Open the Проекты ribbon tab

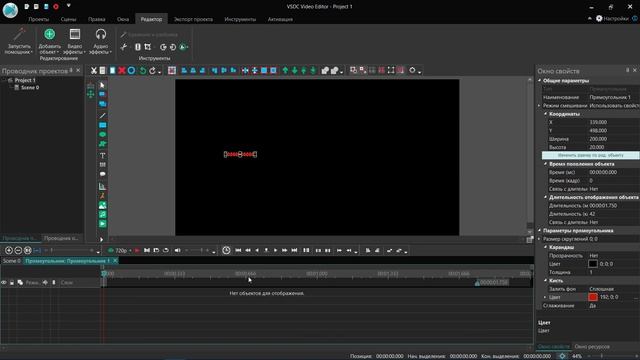[x=39, y=19]
